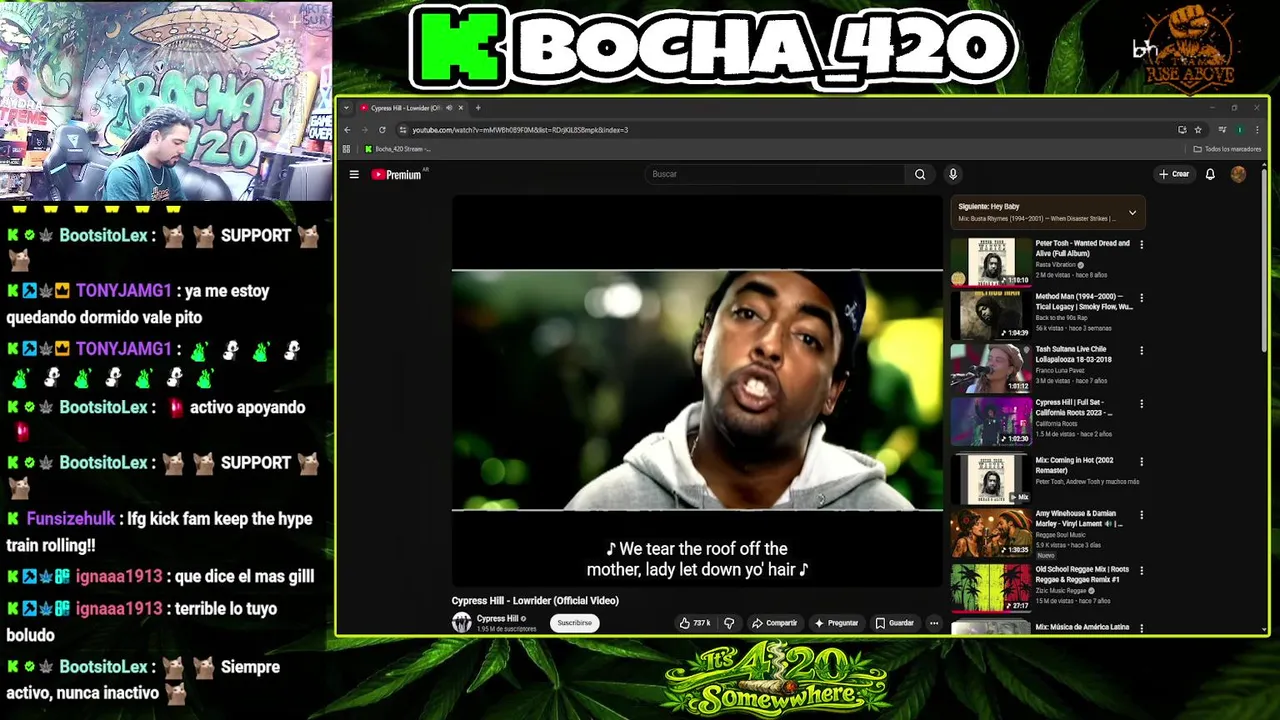The image size is (1280, 720).
Task: Open options menu for the Old School Reggae Mix
Action: point(1142,571)
